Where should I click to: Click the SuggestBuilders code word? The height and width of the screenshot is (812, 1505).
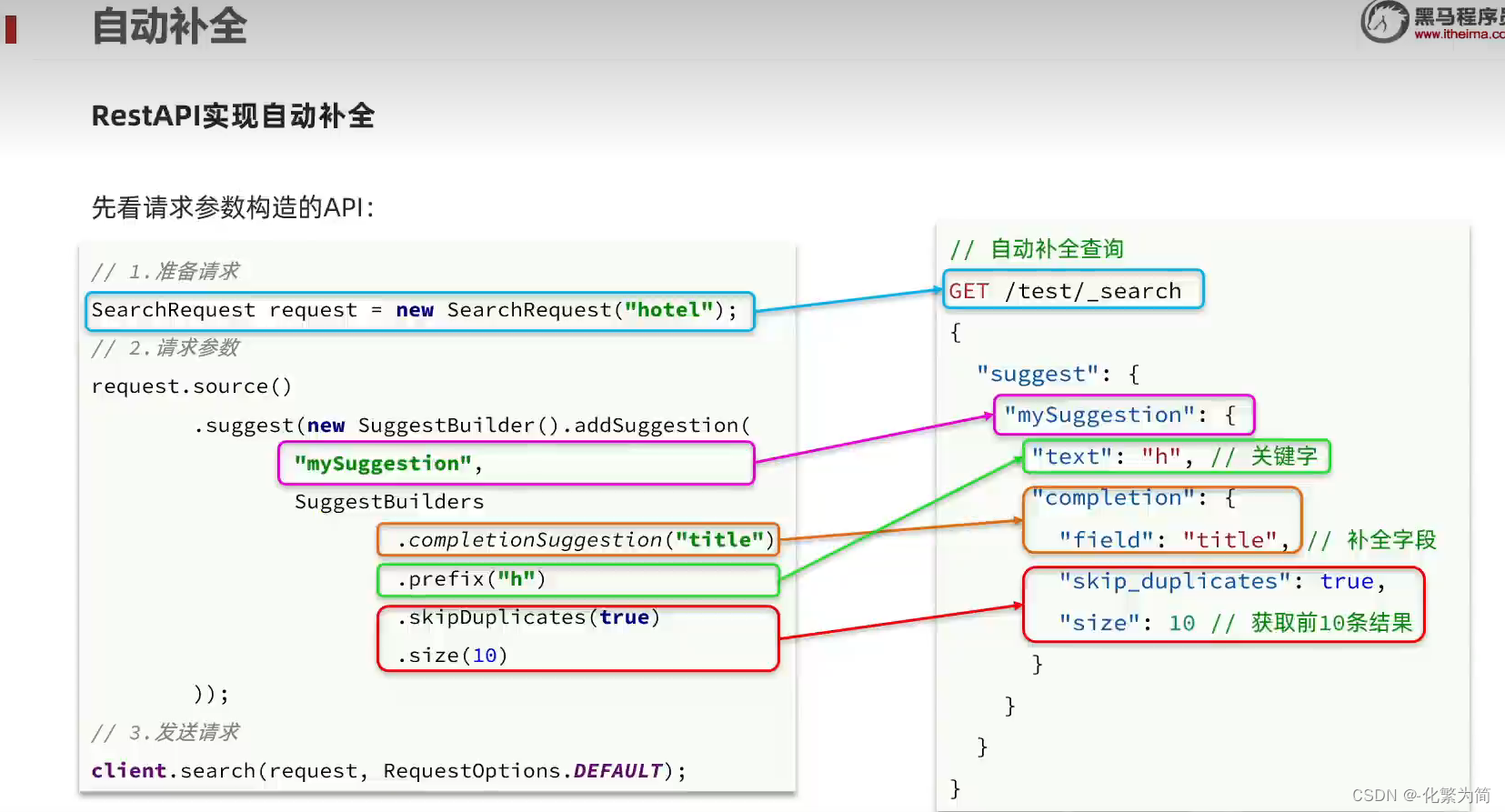pos(389,502)
